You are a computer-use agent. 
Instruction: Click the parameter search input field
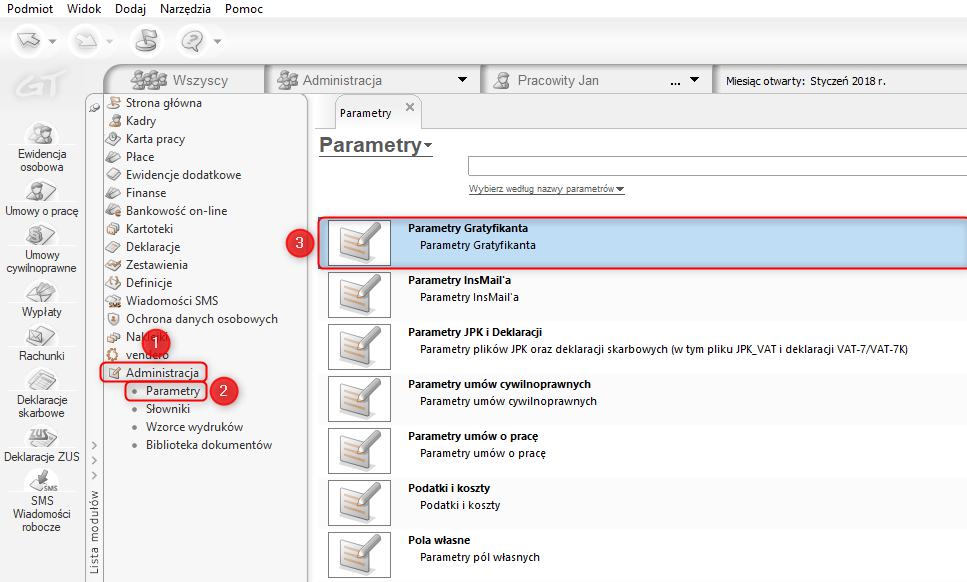[x=717, y=166]
